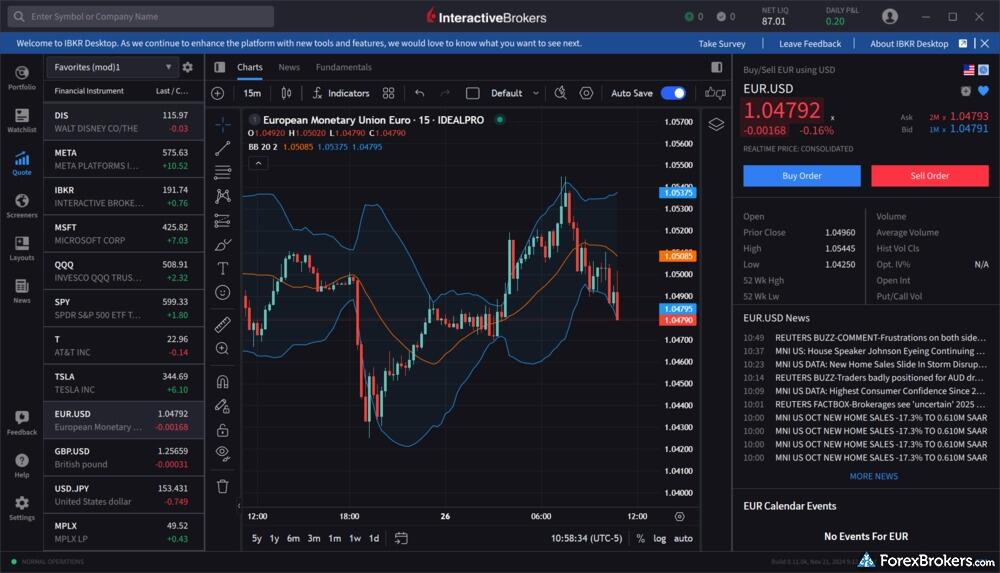Click the Buy Order button
The image size is (1000, 573).
coord(801,176)
